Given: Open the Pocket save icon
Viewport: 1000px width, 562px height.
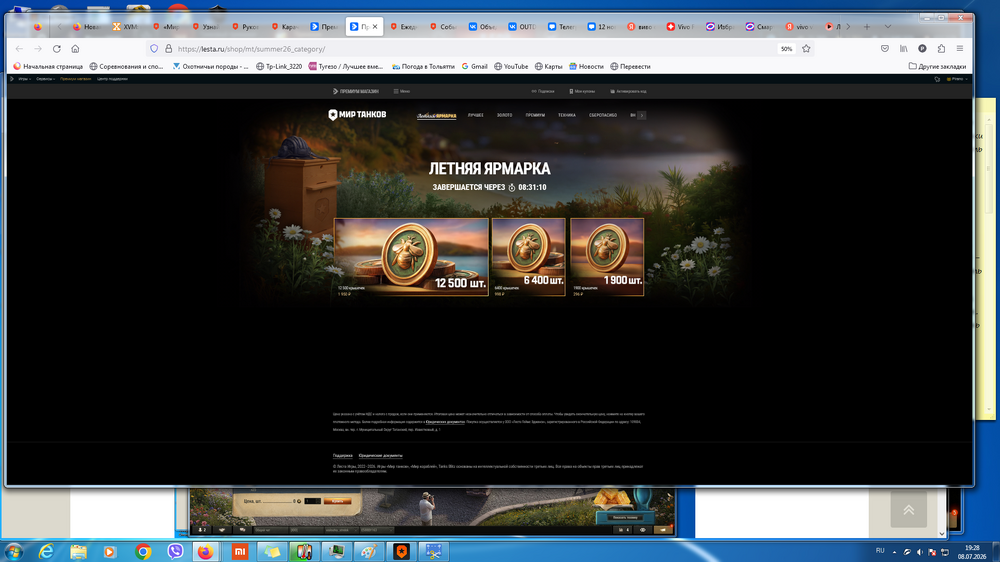Looking at the screenshot, I should click(x=885, y=48).
